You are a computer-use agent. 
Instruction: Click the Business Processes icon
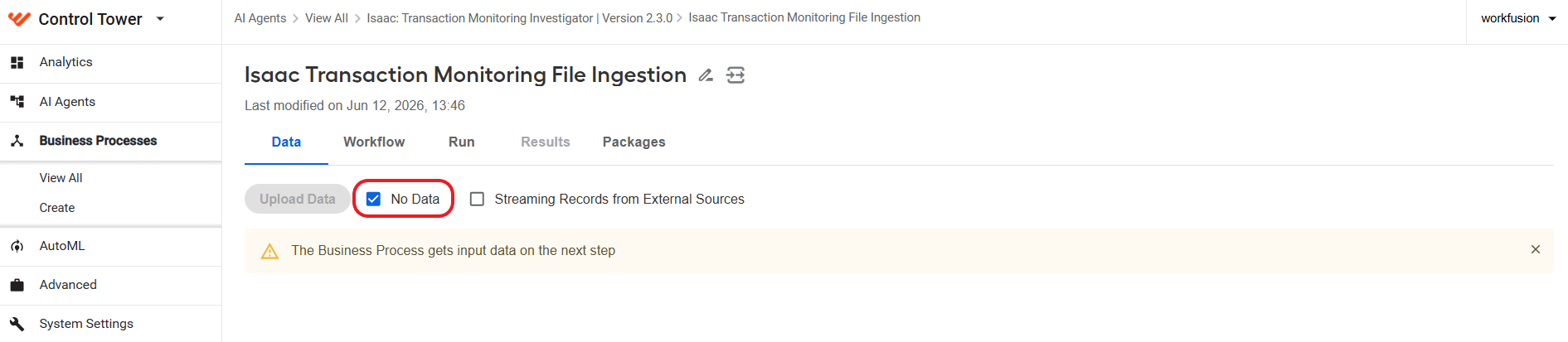pos(17,141)
